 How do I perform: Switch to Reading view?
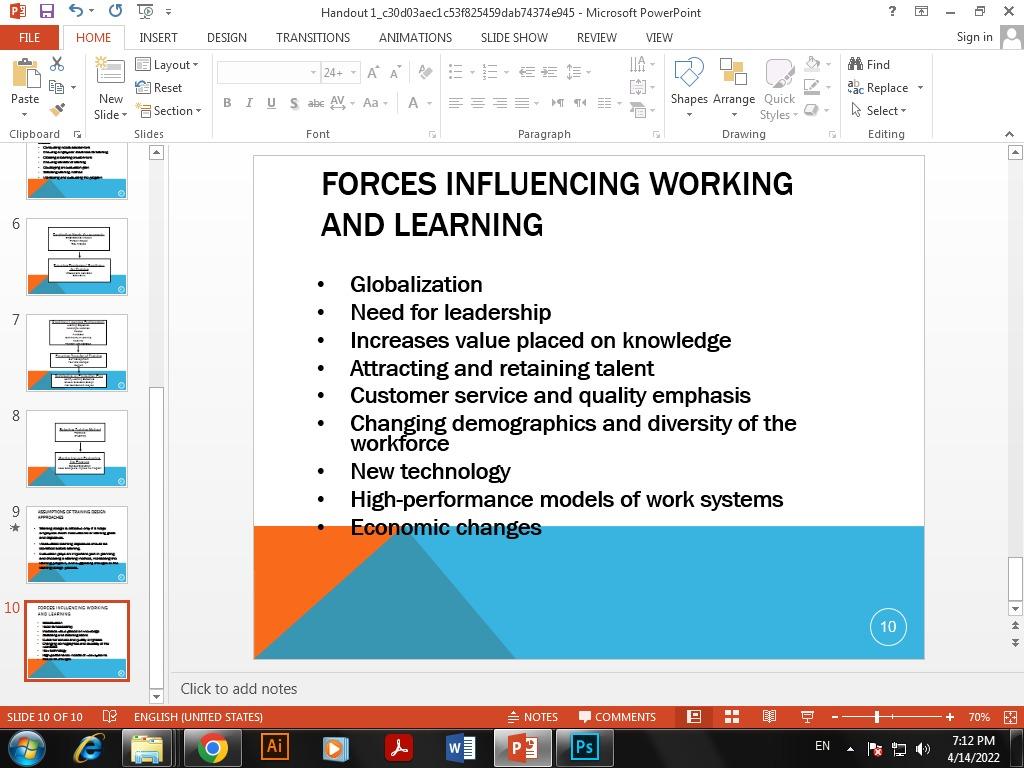coord(769,716)
